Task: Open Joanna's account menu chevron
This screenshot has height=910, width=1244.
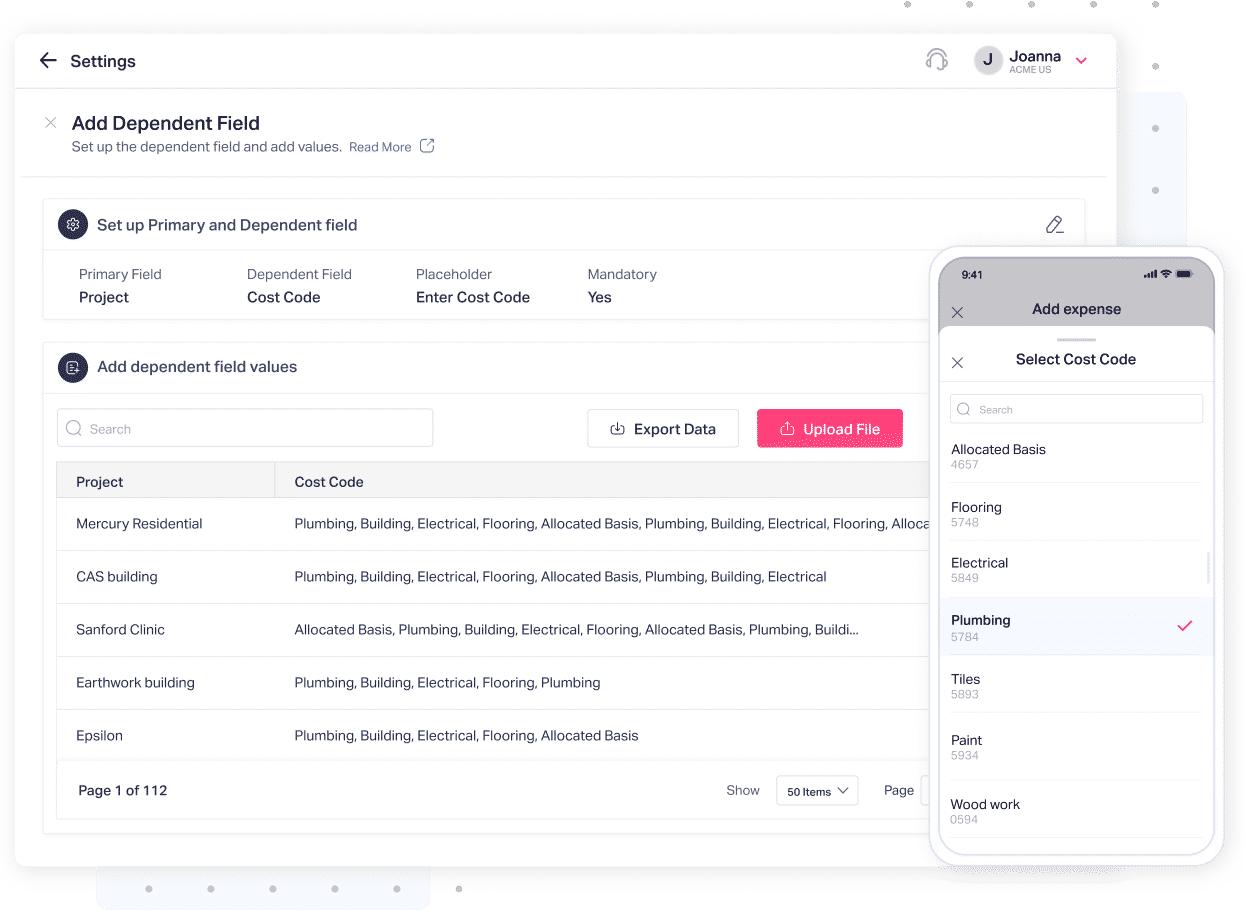Action: pyautogui.click(x=1081, y=60)
